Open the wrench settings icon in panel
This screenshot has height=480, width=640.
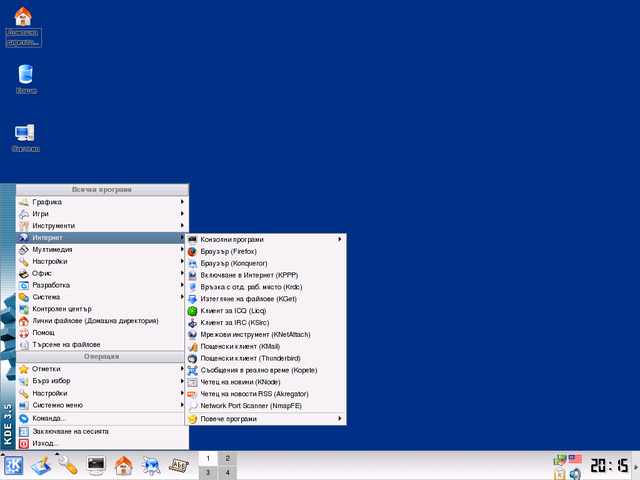68,465
